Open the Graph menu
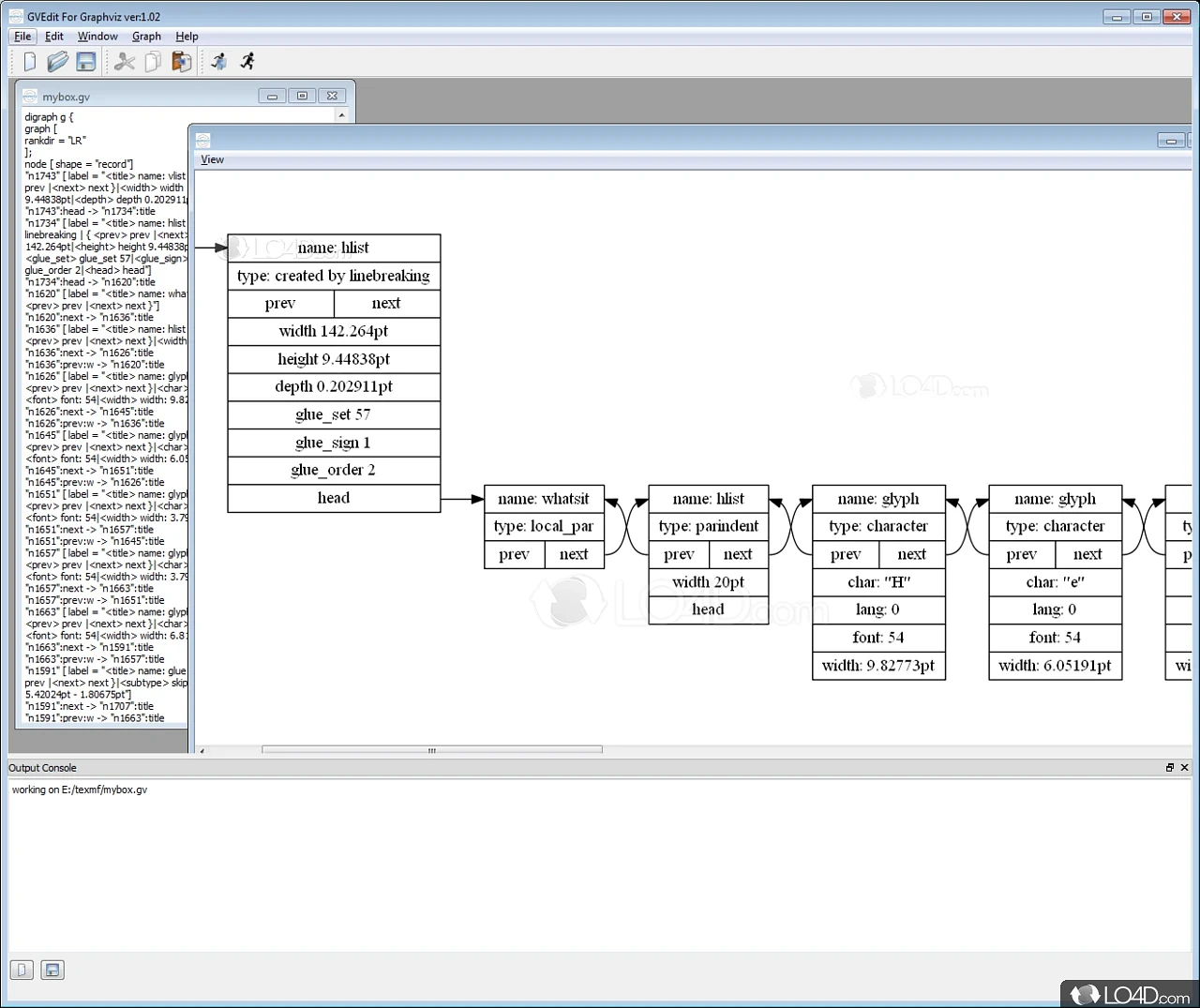This screenshot has width=1200, height=1008. 146,37
